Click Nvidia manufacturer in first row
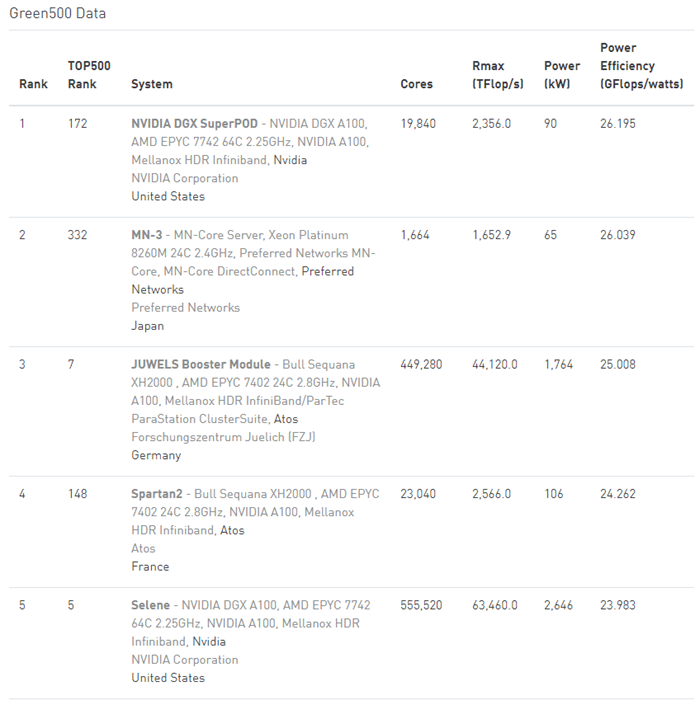Screen dimensions: 700x705 pyautogui.click(x=290, y=160)
